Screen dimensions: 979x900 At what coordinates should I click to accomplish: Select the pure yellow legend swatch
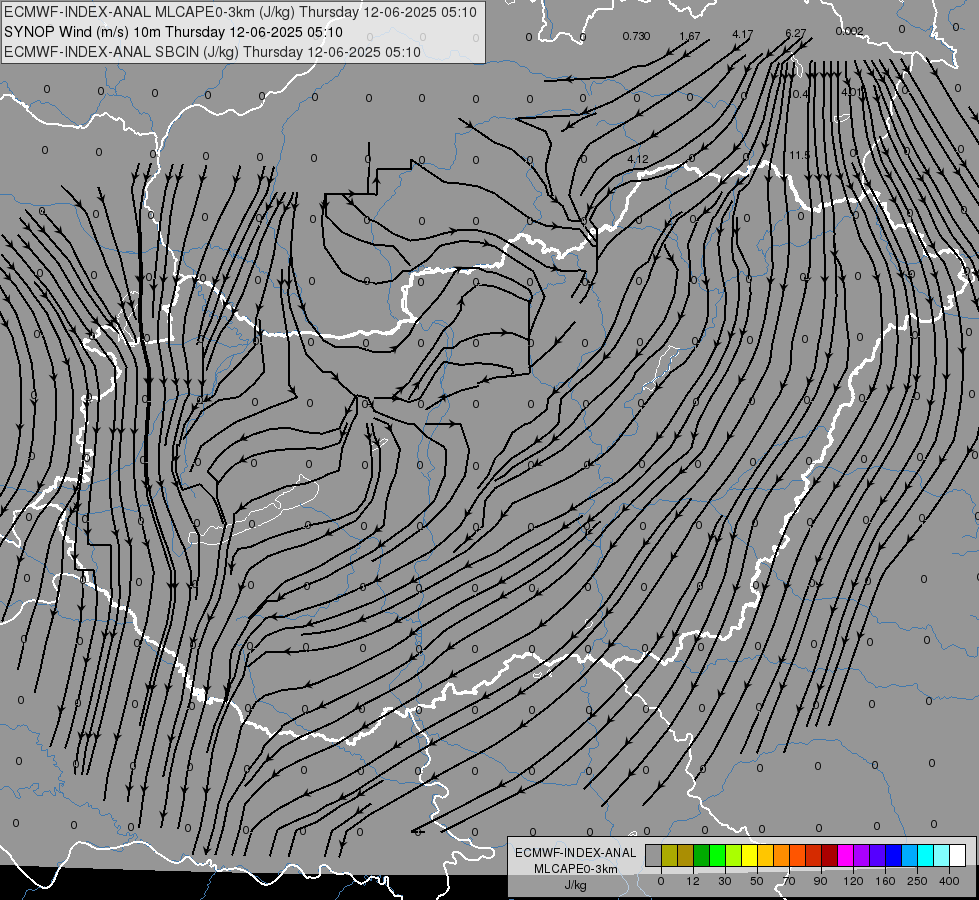(749, 855)
